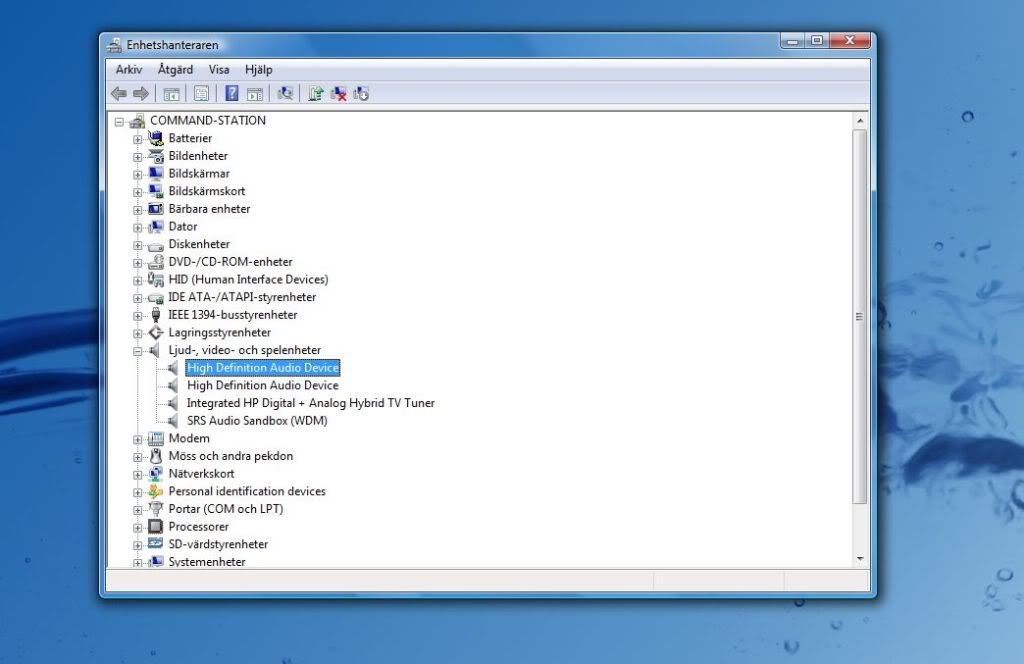Select the Bildskärmskort label
The width and height of the screenshot is (1024, 664).
[207, 191]
